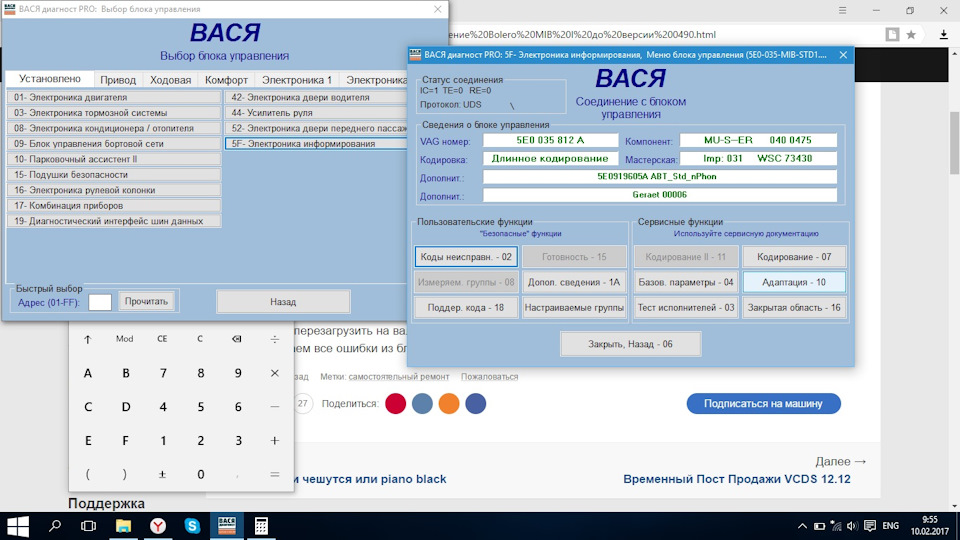Click Прочитать button
Image resolution: width=960 pixels, height=540 pixels.
[x=146, y=301]
